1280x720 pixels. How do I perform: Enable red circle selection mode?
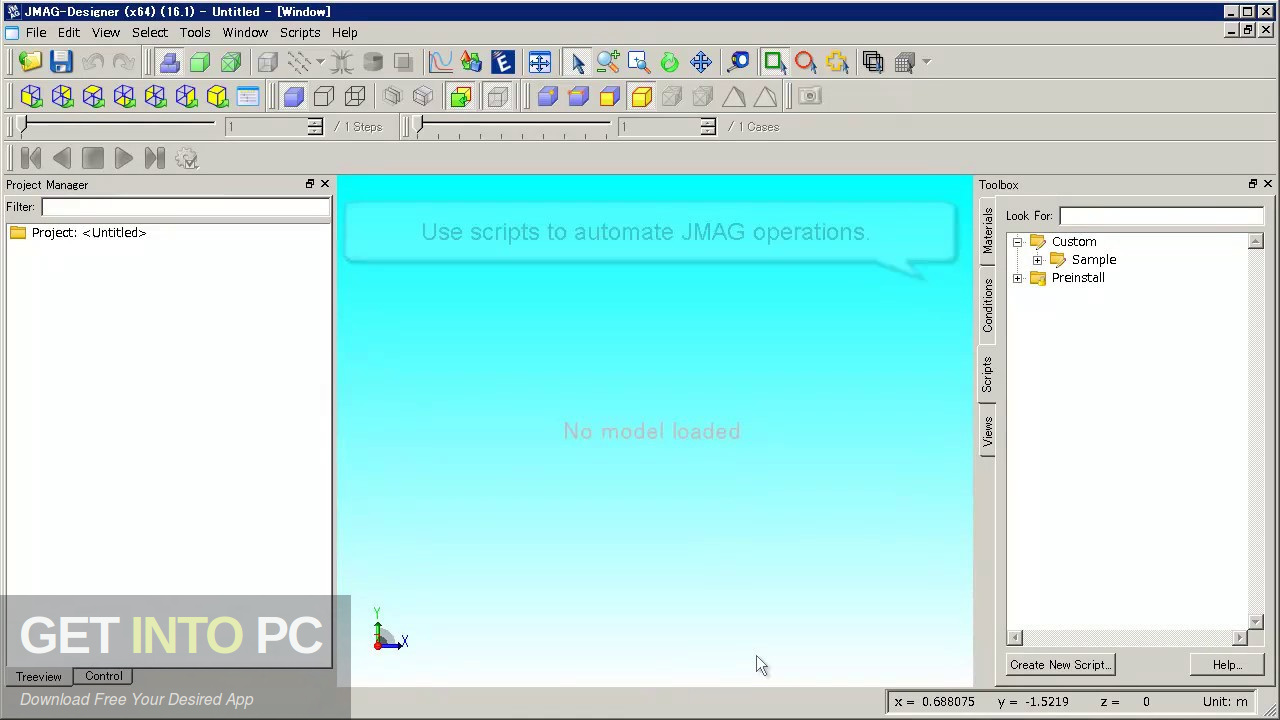(x=805, y=62)
